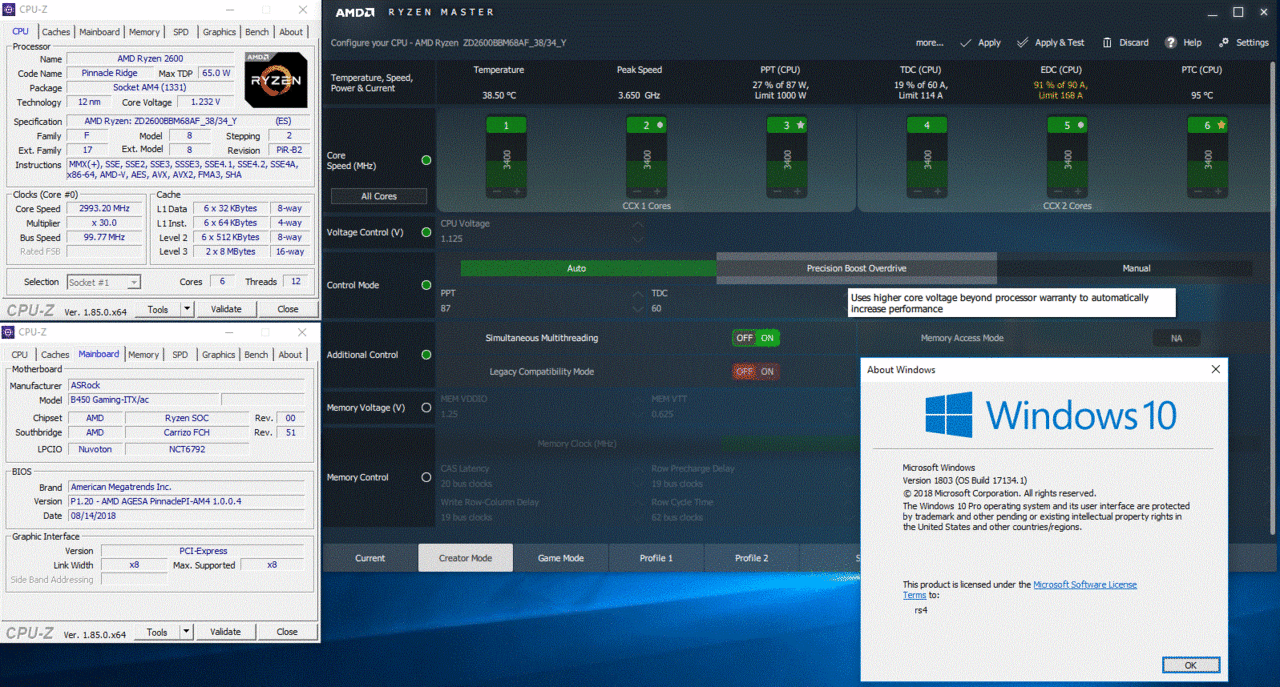Open the Selection Socket #1 dropdown
This screenshot has width=1280, height=687.
click(x=104, y=282)
